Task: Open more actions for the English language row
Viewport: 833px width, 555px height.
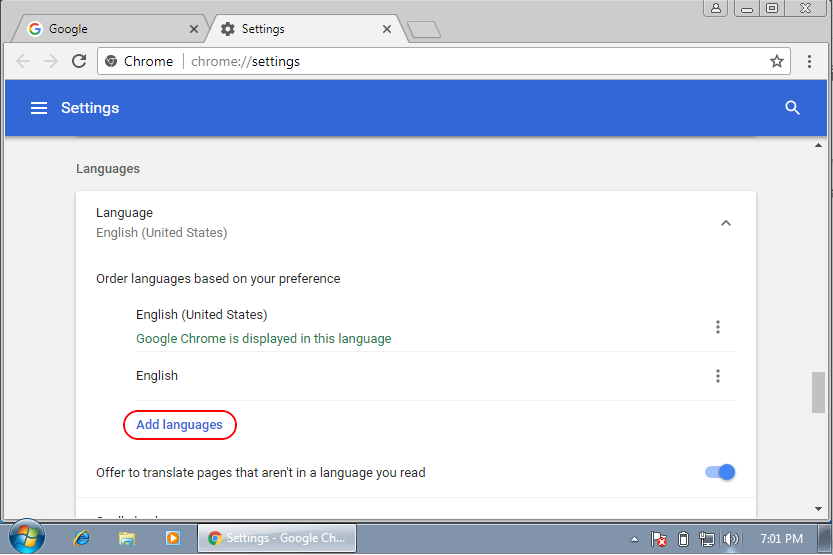Action: click(718, 376)
